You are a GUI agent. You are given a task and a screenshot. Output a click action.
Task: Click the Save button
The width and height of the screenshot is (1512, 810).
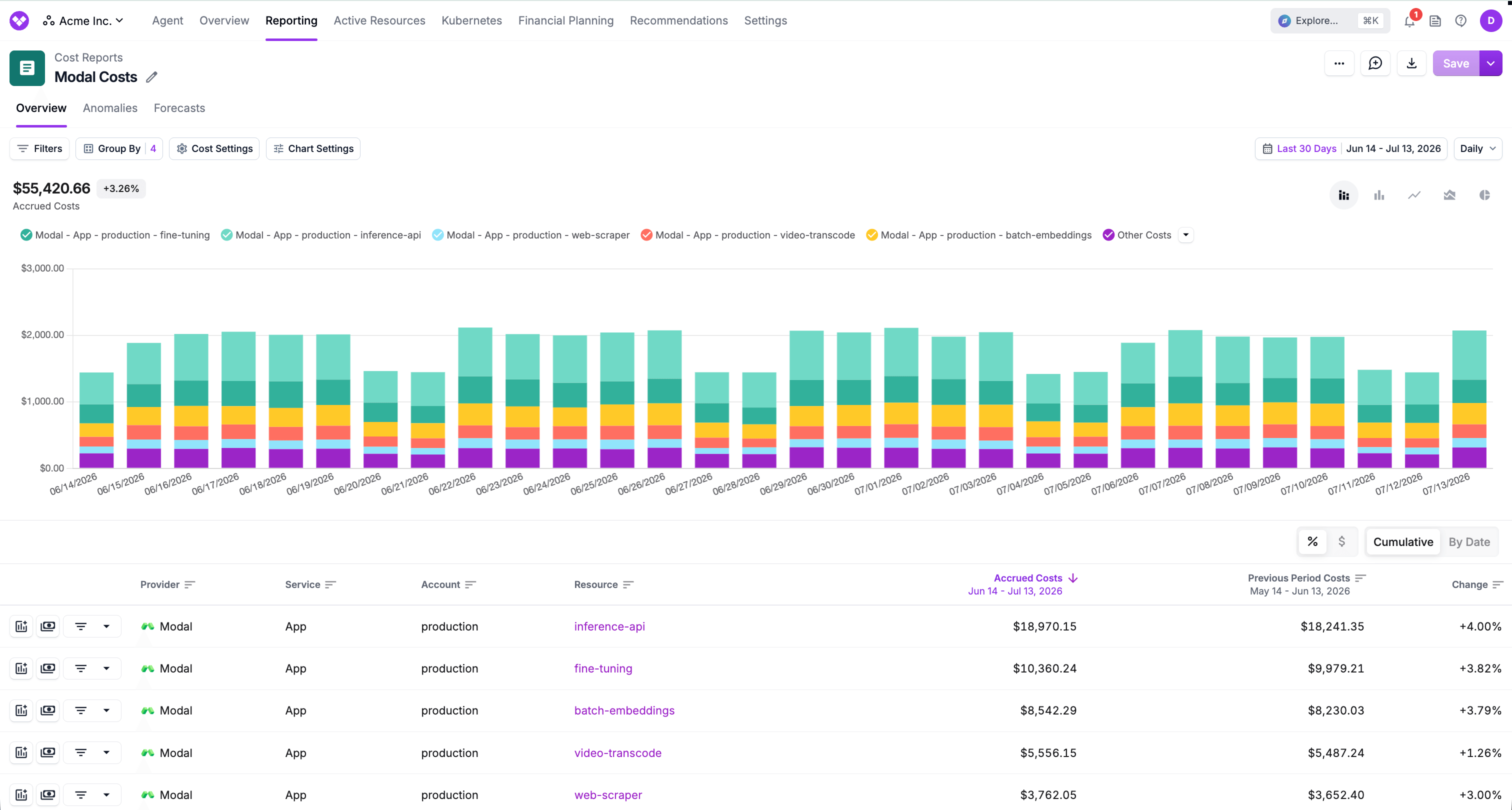click(x=1455, y=63)
